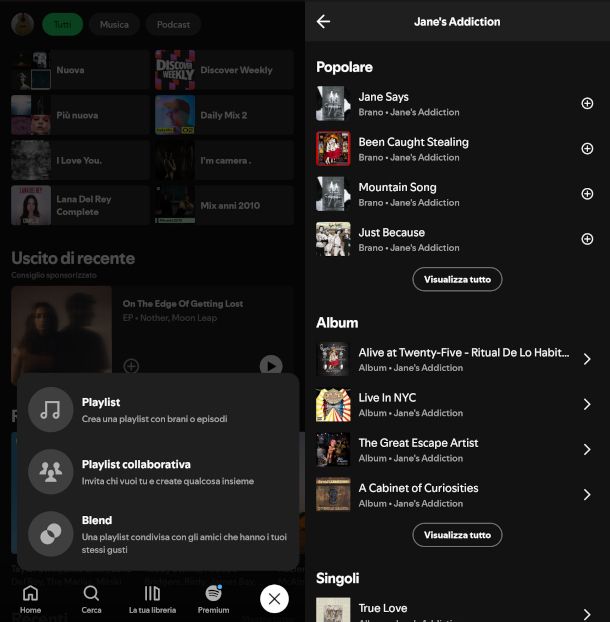The height and width of the screenshot is (622, 610).
Task: Click Visualizza tutto under Album
Action: pos(457,535)
